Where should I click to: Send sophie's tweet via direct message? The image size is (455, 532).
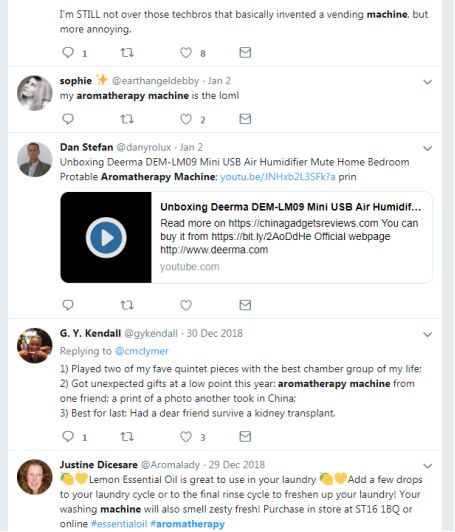point(245,119)
